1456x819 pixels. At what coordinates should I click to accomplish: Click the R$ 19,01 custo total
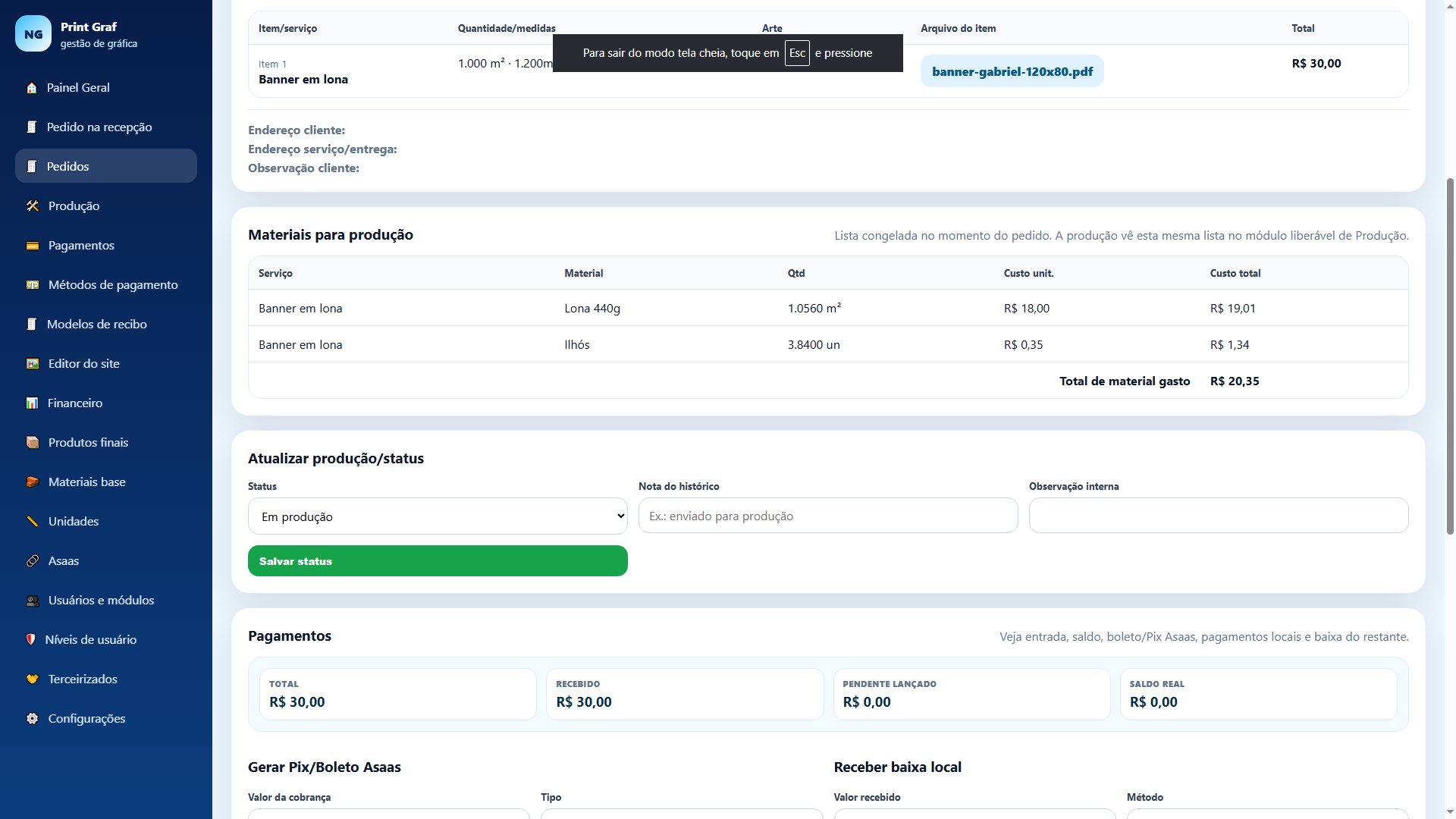pos(1233,309)
